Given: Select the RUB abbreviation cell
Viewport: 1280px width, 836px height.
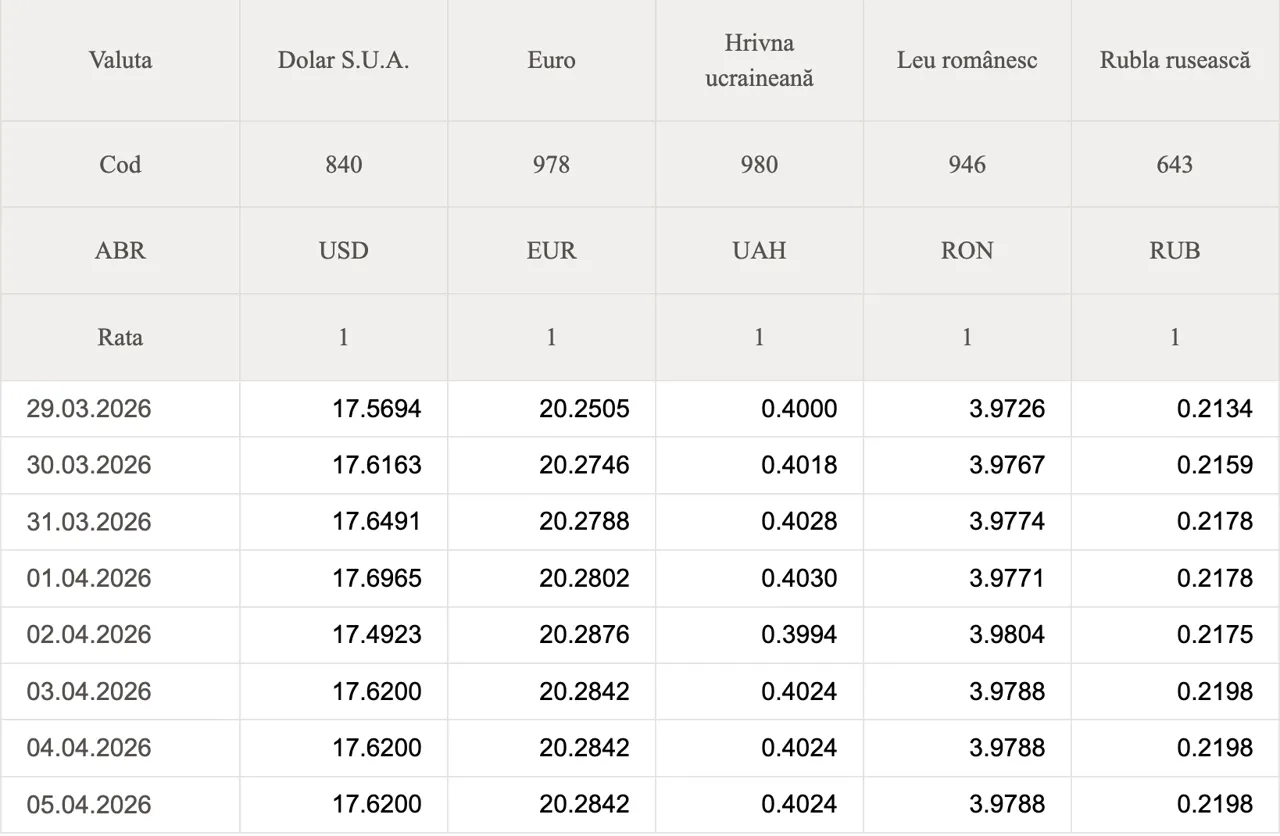Looking at the screenshot, I should click(x=1175, y=250).
